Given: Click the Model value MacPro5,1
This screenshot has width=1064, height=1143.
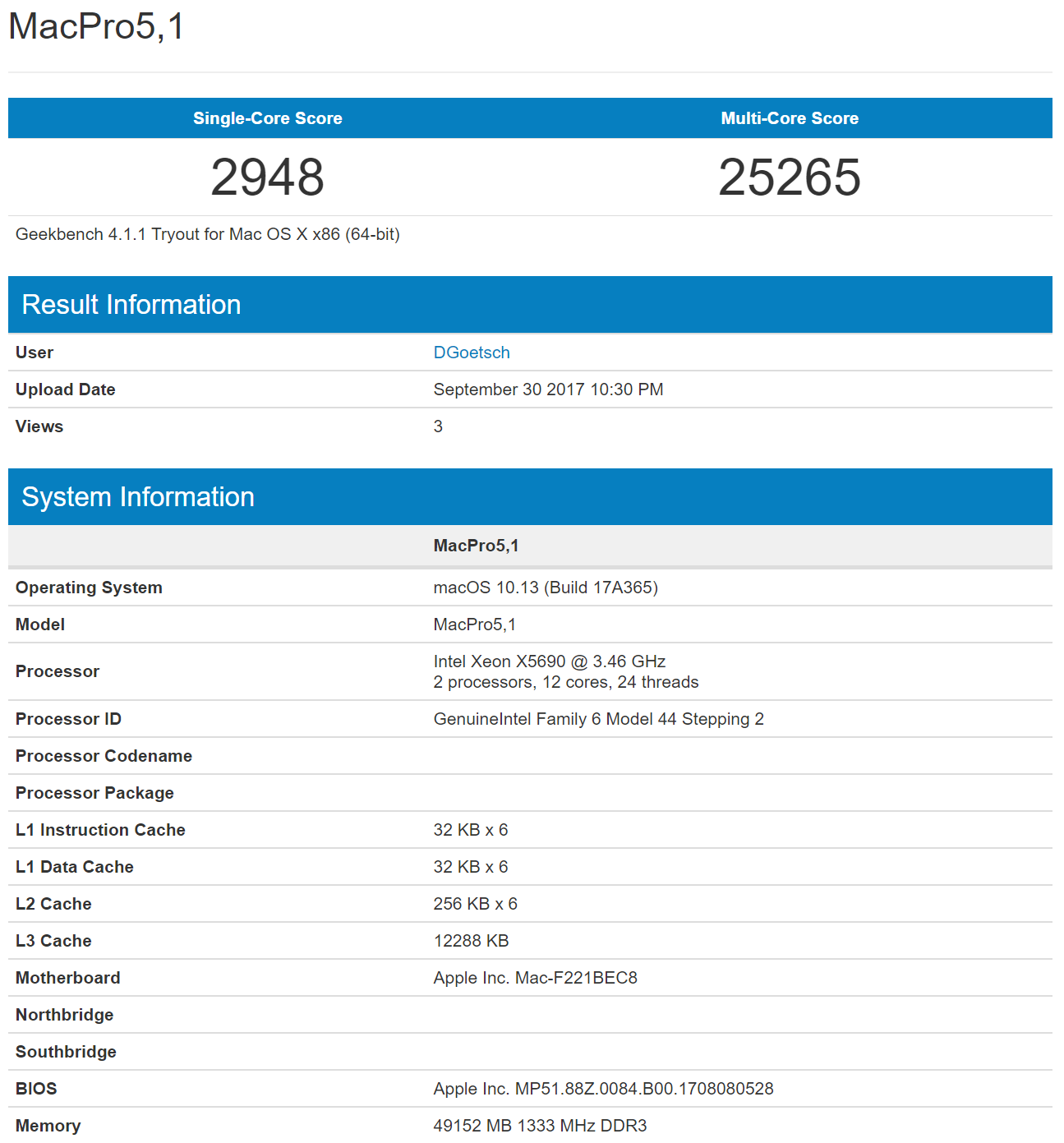Looking at the screenshot, I should tap(475, 625).
